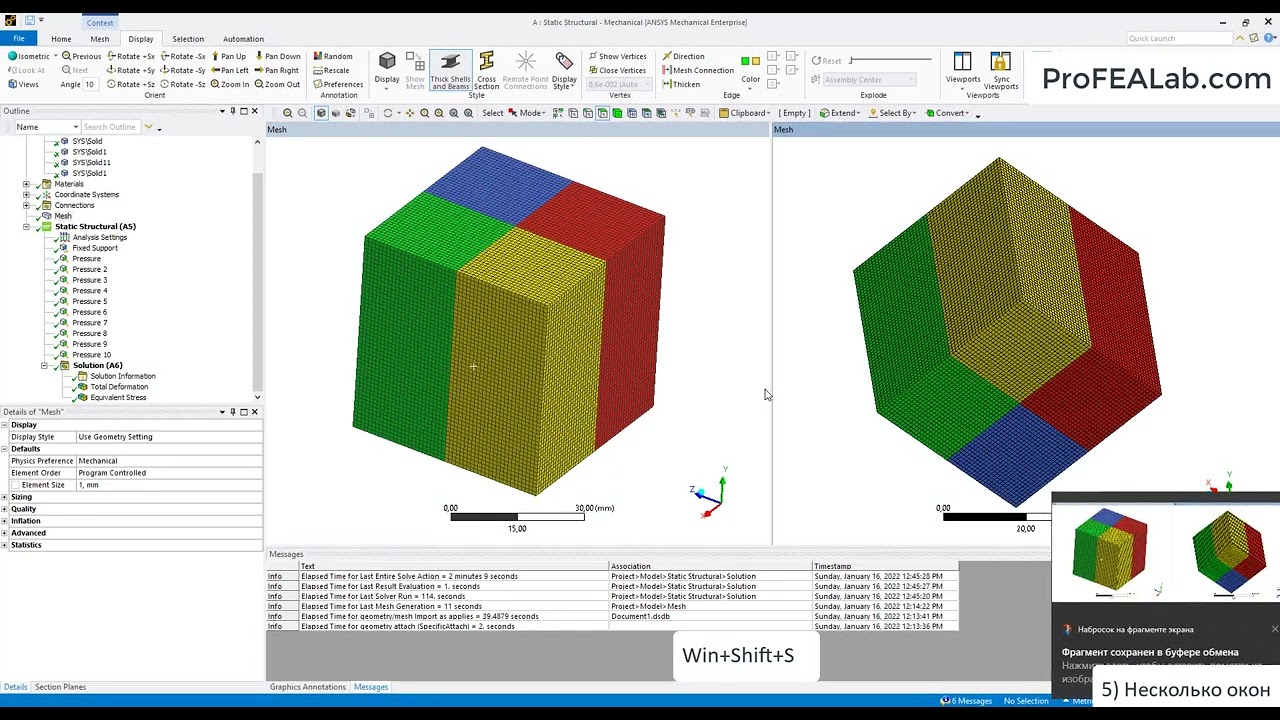This screenshot has height=720, width=1280.
Task: Open the Section Planes tab
Action: coord(60,687)
